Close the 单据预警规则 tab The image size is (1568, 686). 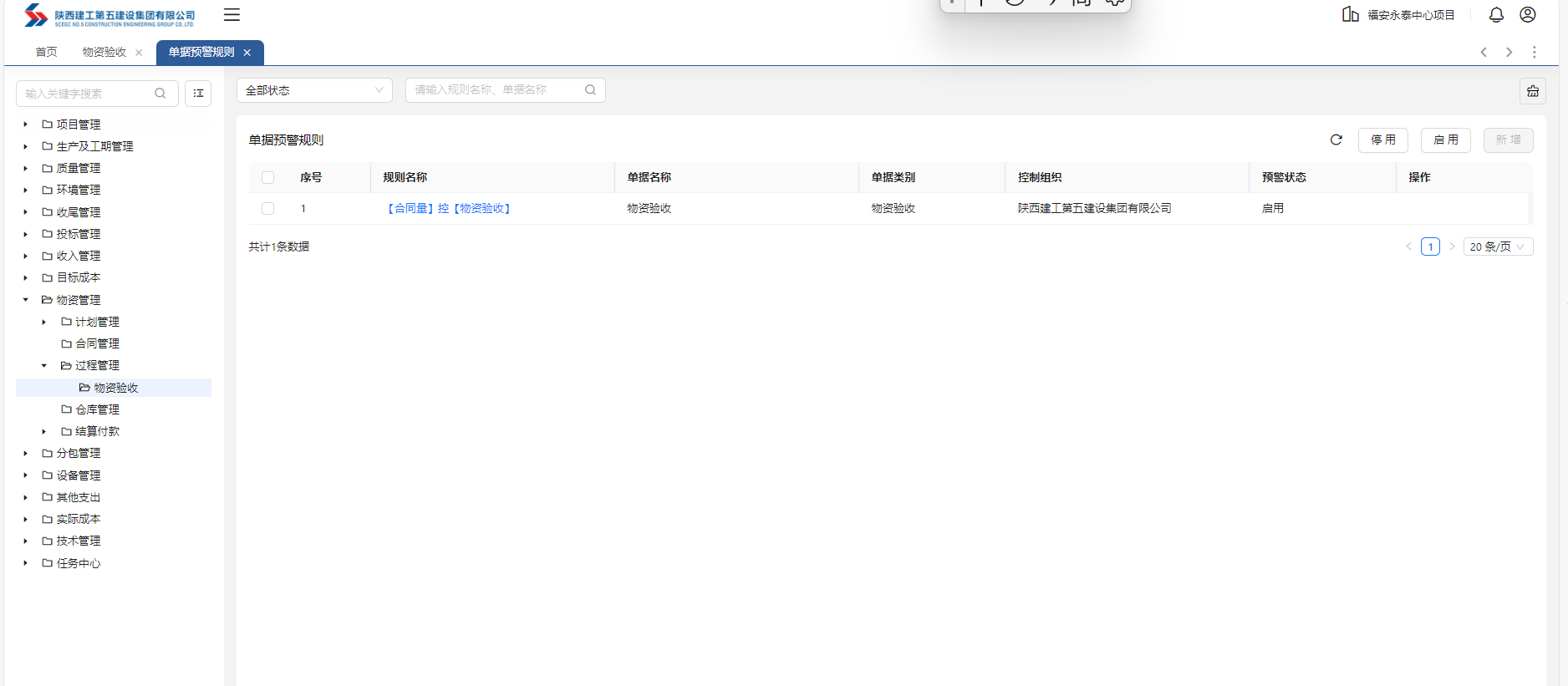click(x=247, y=53)
